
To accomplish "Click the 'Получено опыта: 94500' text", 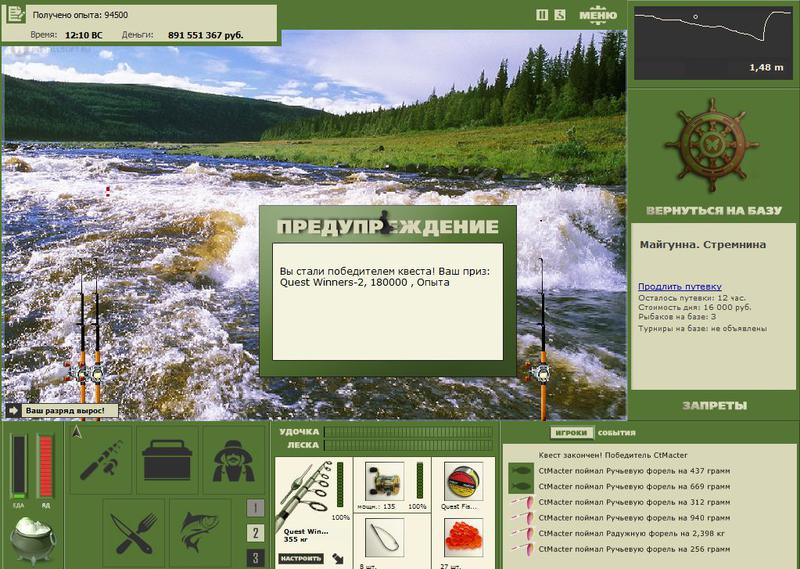I will pos(80,15).
